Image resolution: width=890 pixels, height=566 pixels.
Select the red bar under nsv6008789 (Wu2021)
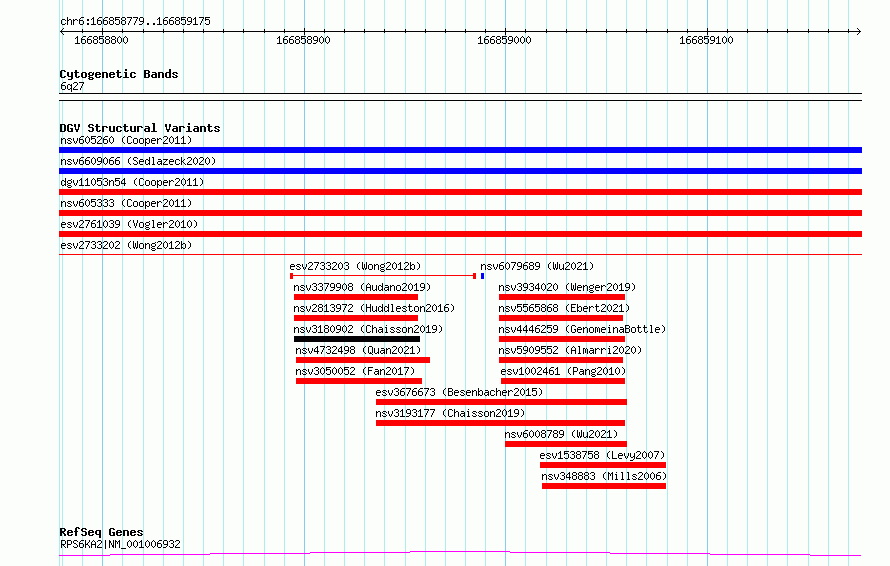(x=566, y=444)
